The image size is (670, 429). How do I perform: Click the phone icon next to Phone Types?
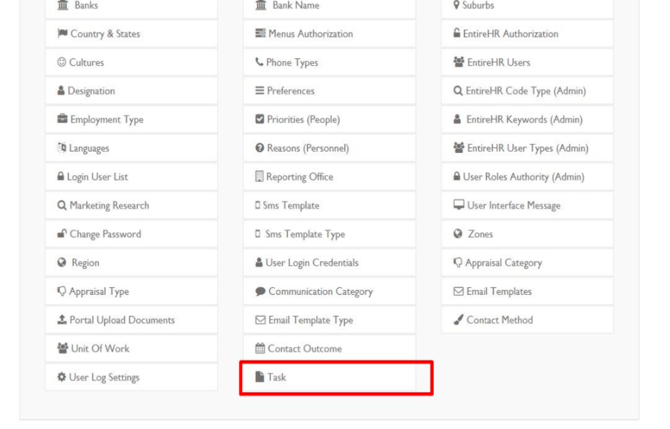pyautogui.click(x=259, y=62)
